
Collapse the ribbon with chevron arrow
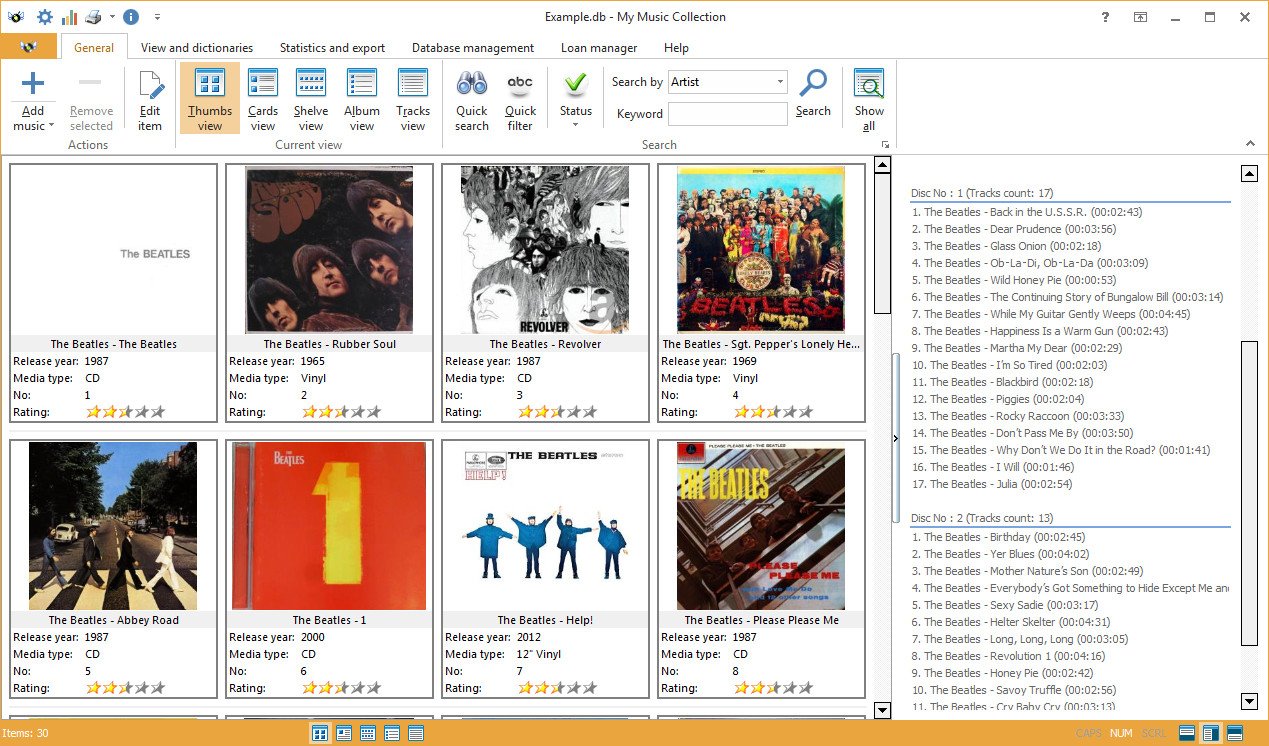coord(1250,144)
